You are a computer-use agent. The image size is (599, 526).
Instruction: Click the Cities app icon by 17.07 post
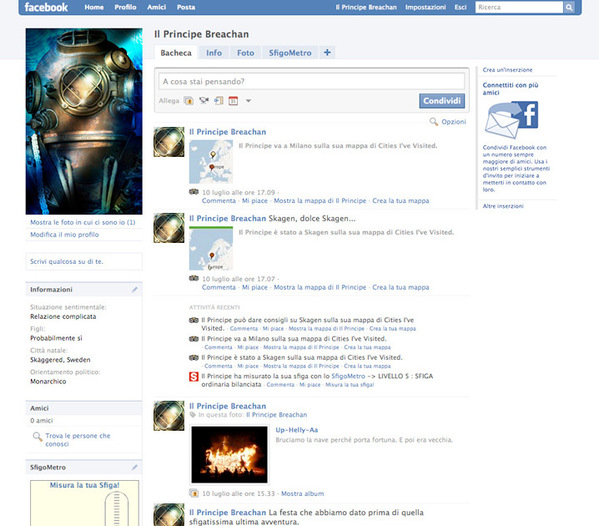[194, 278]
